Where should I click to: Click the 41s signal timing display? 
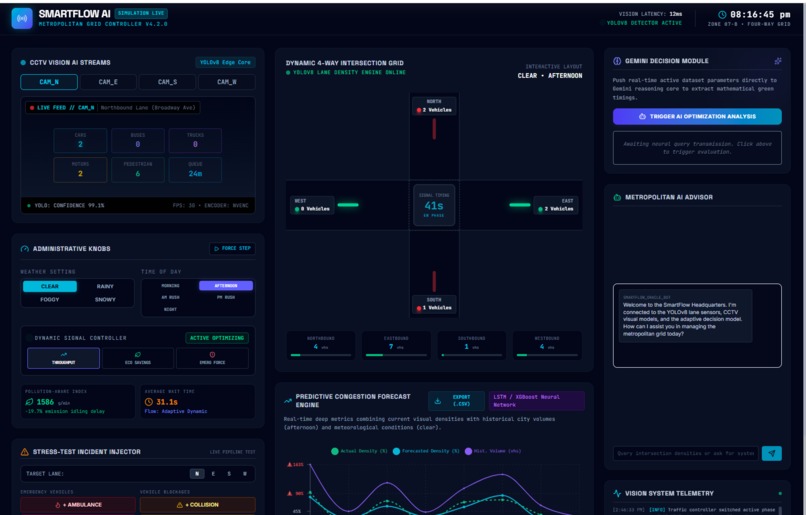tap(434, 206)
